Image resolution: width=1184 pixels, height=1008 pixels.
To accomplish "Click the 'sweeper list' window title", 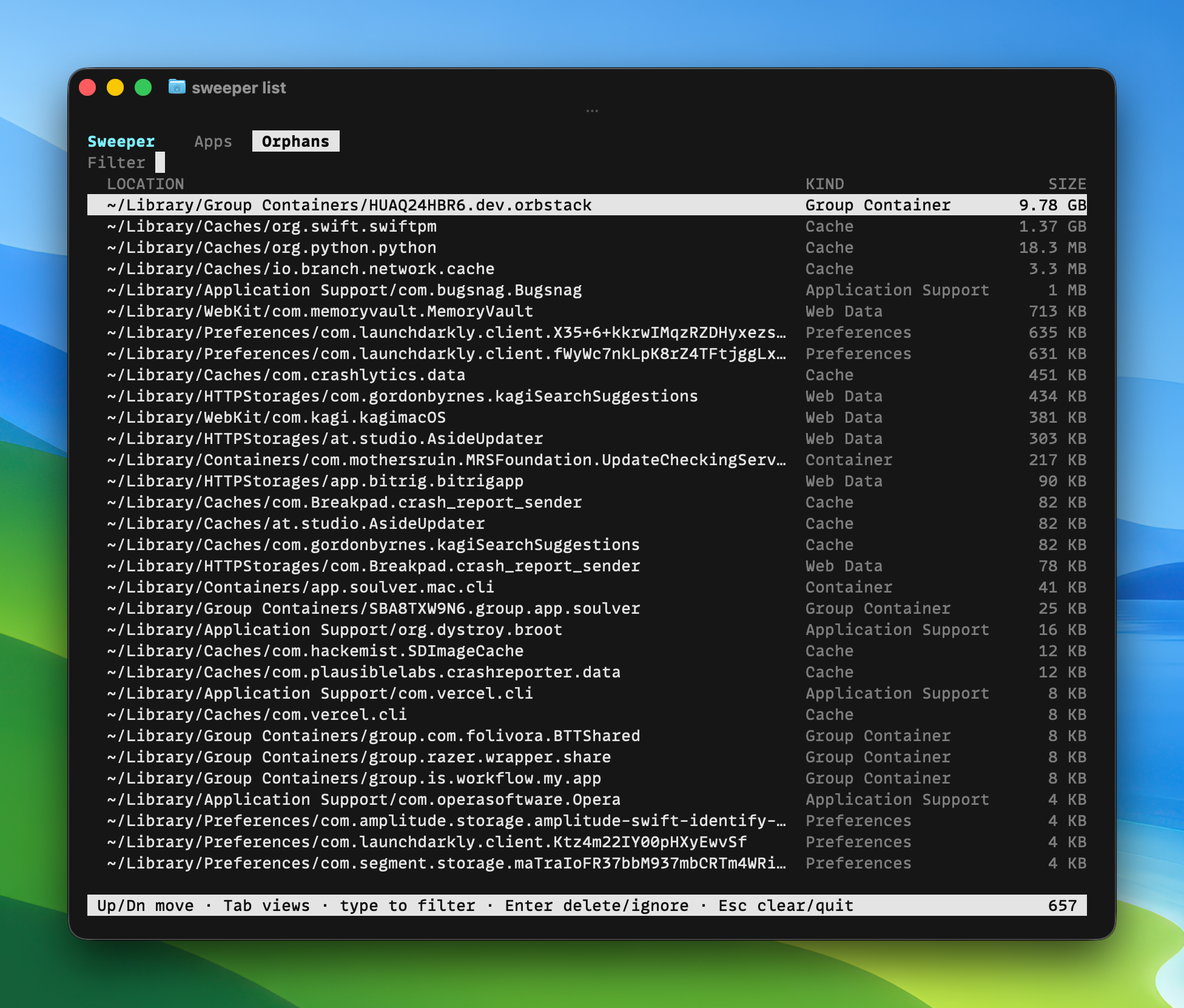I will (x=238, y=88).
